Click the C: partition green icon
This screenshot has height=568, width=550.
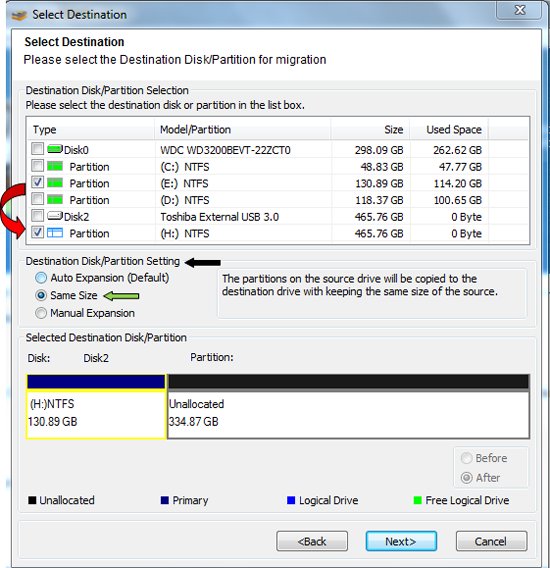(55, 166)
